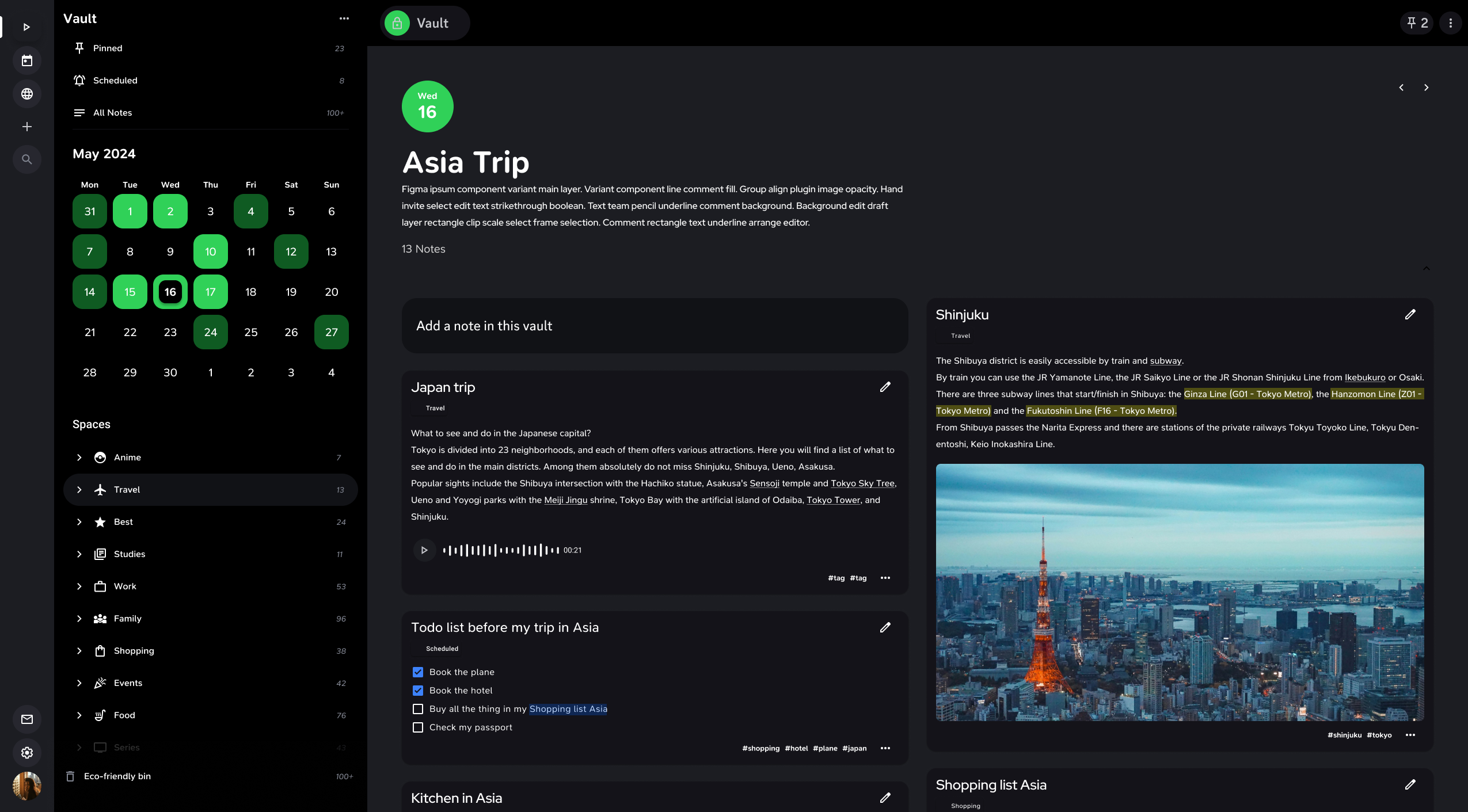
Task: Click the green Wed 16 date badge
Action: click(428, 106)
